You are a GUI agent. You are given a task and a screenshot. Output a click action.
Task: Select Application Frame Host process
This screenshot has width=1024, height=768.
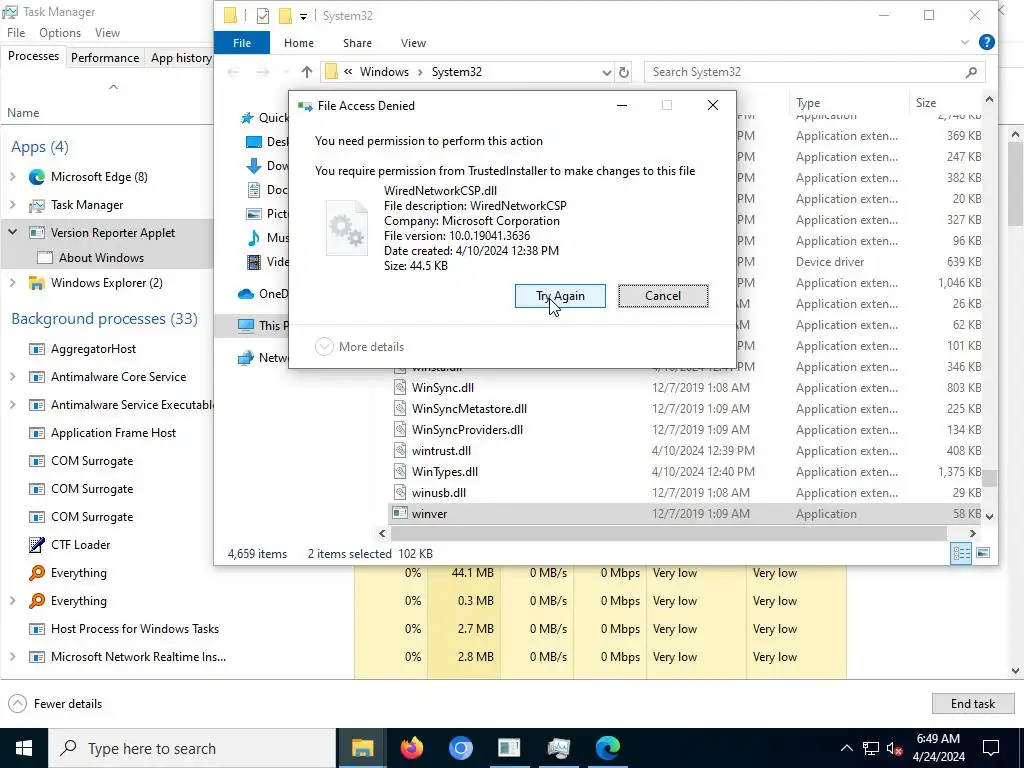pos(113,433)
